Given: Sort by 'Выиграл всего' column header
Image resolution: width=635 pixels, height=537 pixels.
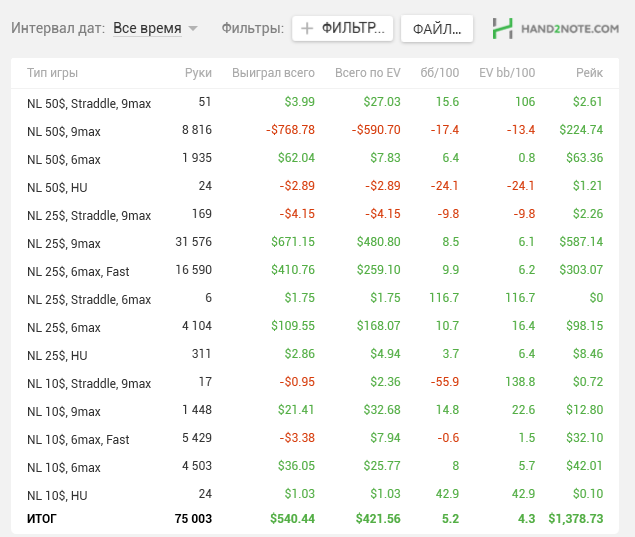Looking at the screenshot, I should pyautogui.click(x=273, y=73).
